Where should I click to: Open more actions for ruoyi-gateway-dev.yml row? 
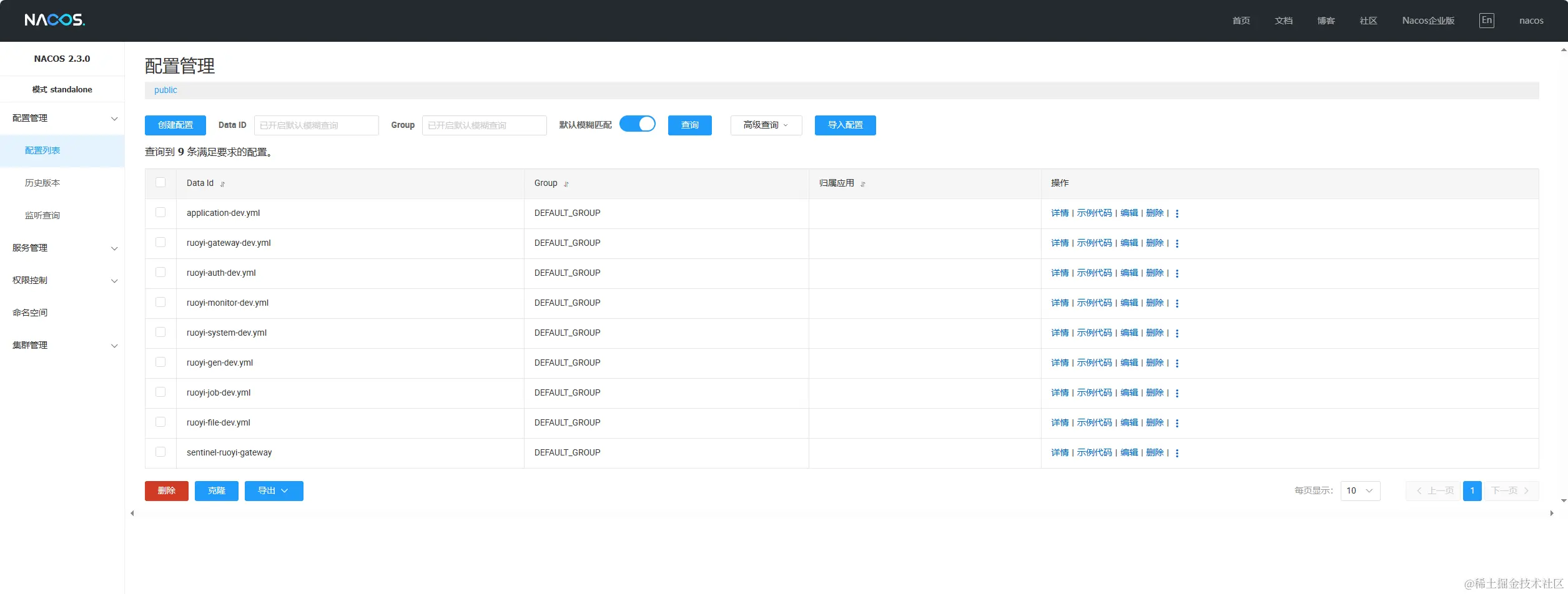(x=1177, y=243)
